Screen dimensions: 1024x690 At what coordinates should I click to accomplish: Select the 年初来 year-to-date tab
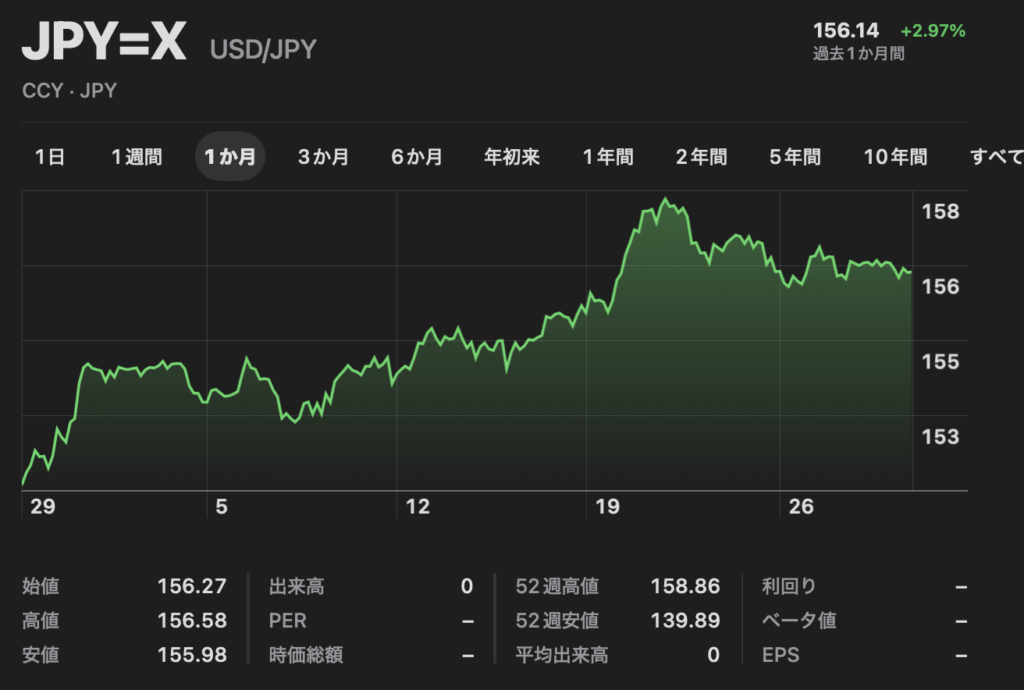(512, 157)
